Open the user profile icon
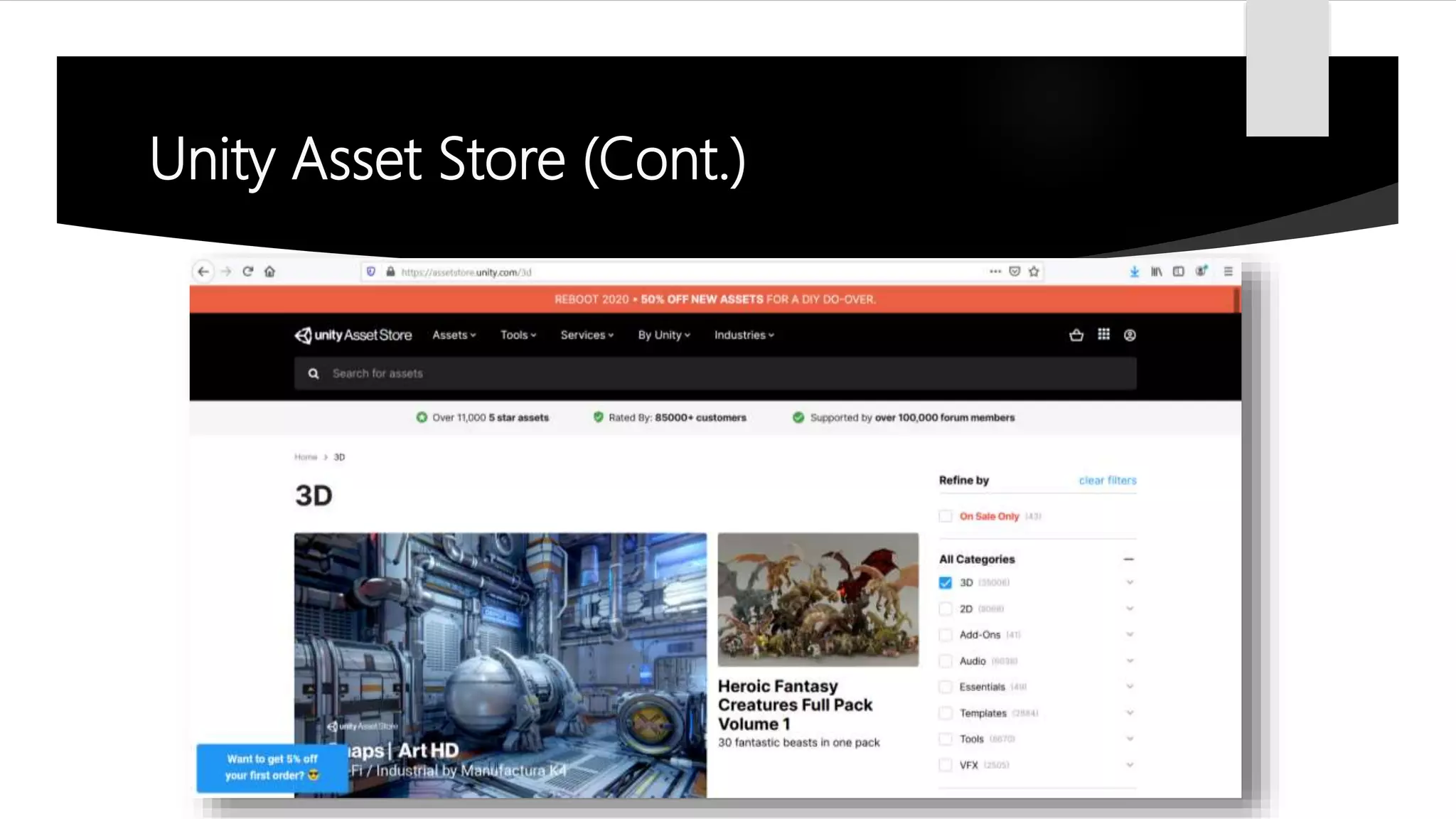Image resolution: width=1456 pixels, height=819 pixels. coord(1130,335)
